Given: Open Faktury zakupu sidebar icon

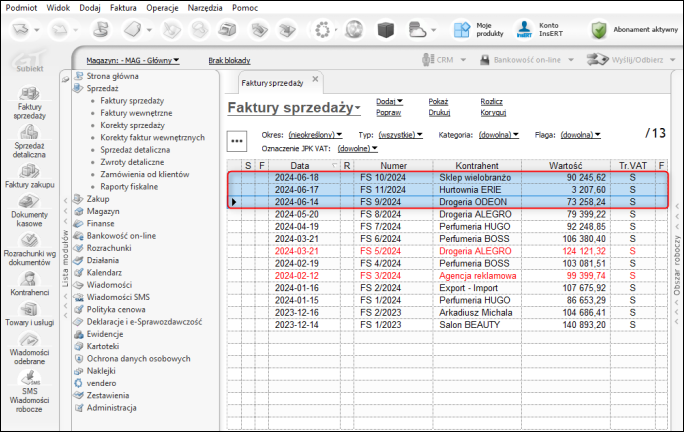Looking at the screenshot, I should coord(28,172).
